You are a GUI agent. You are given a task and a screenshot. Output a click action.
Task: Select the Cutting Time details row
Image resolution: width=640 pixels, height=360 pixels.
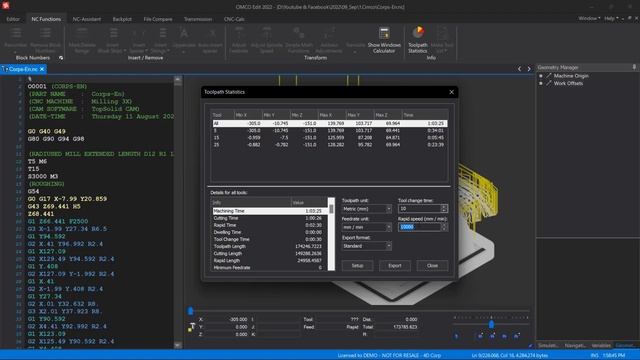coord(269,218)
